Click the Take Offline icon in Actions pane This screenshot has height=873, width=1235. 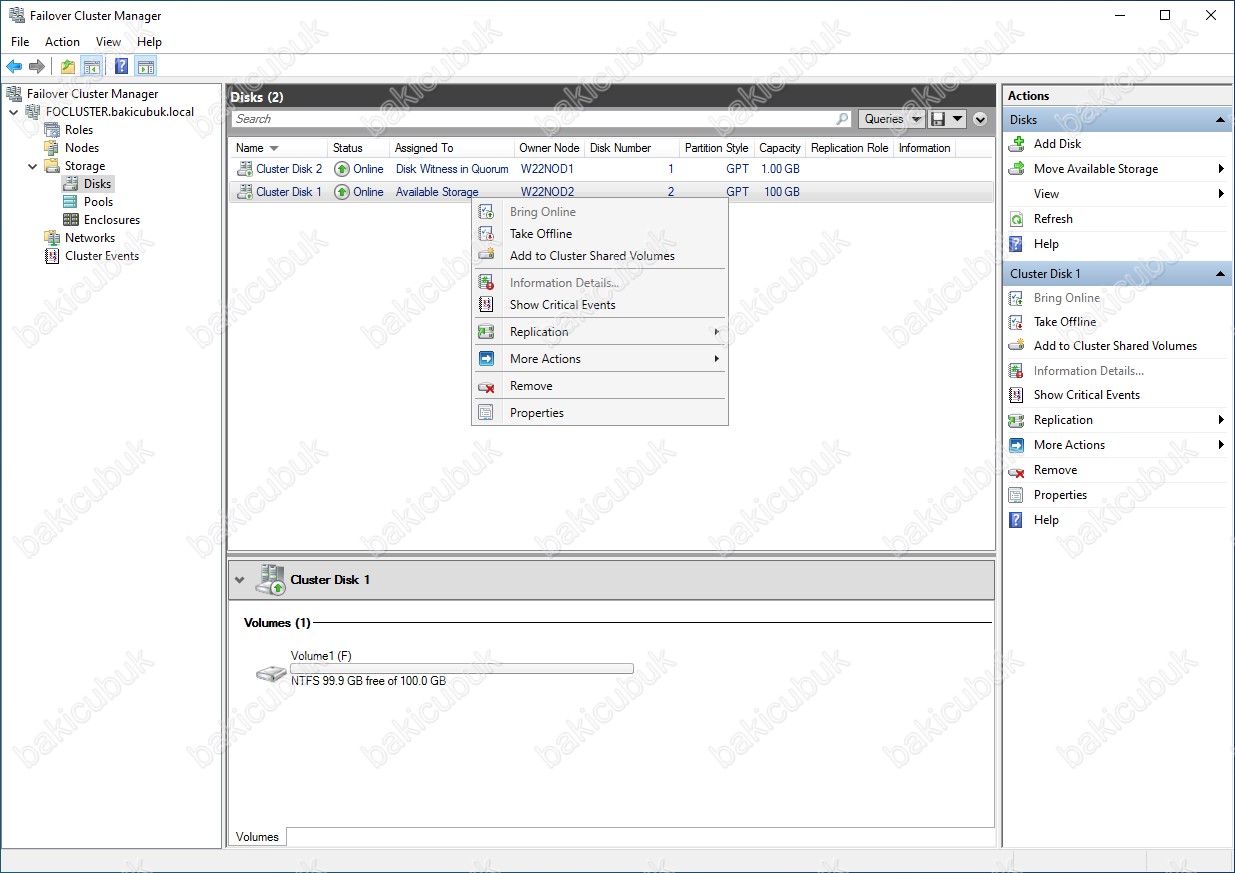click(1016, 322)
